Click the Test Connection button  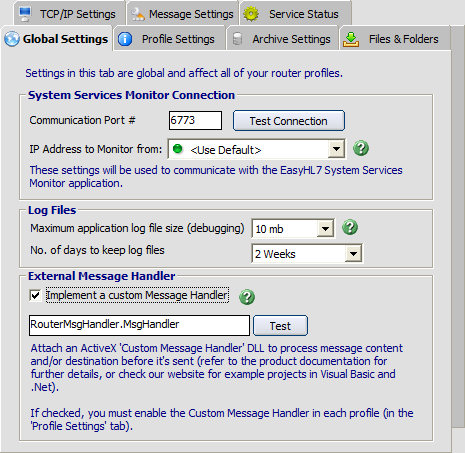point(289,121)
